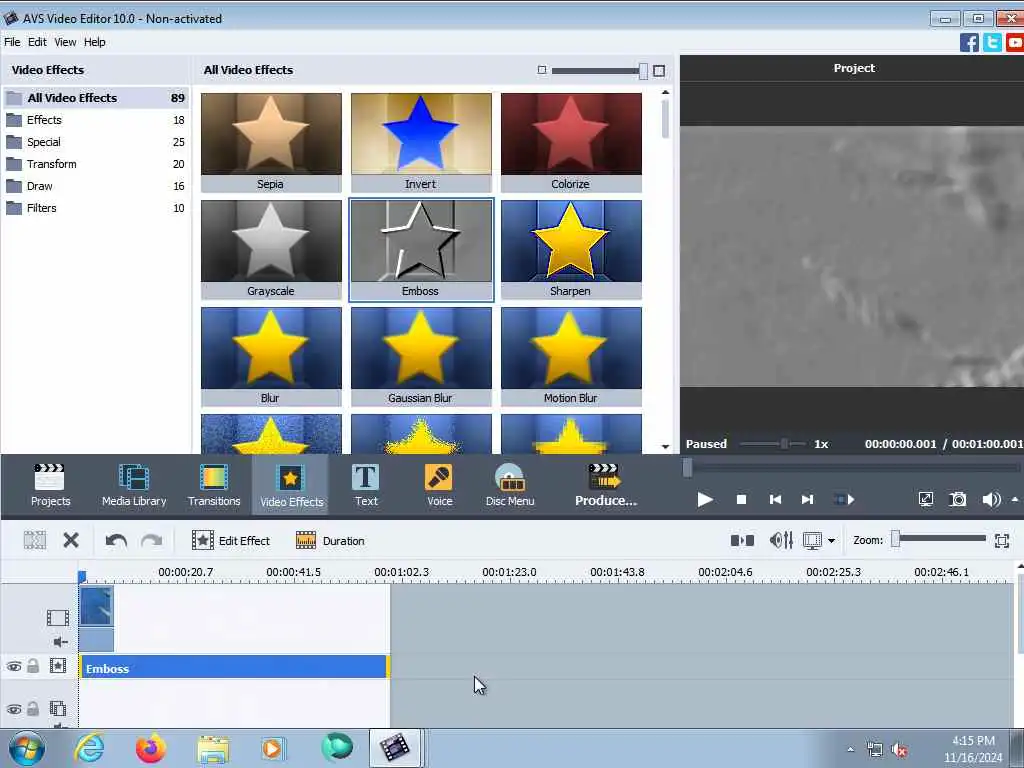Open the Media Library
Screen dimensions: 1024x768
tap(134, 485)
